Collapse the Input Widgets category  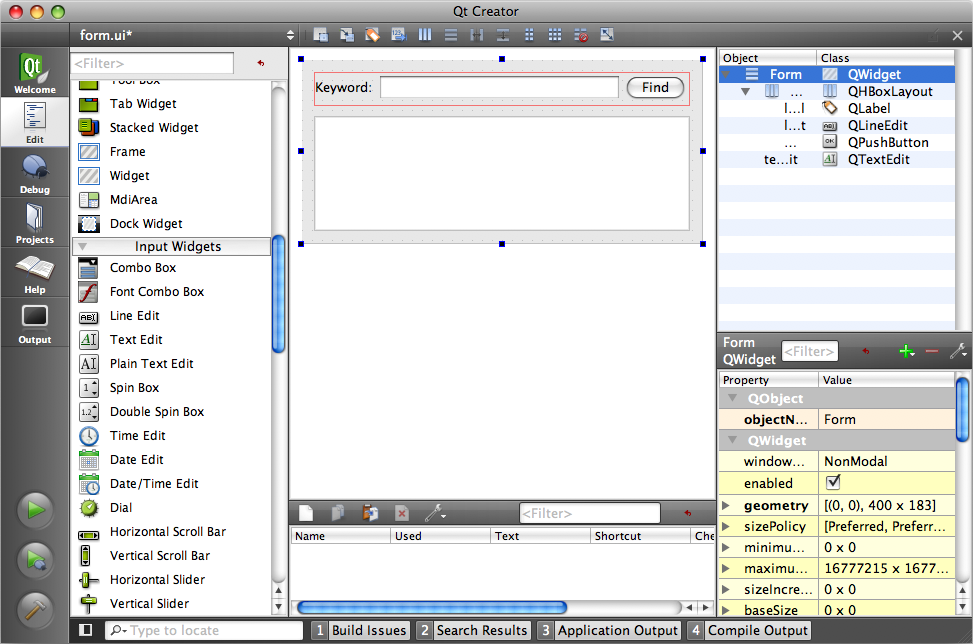pyautogui.click(x=83, y=246)
